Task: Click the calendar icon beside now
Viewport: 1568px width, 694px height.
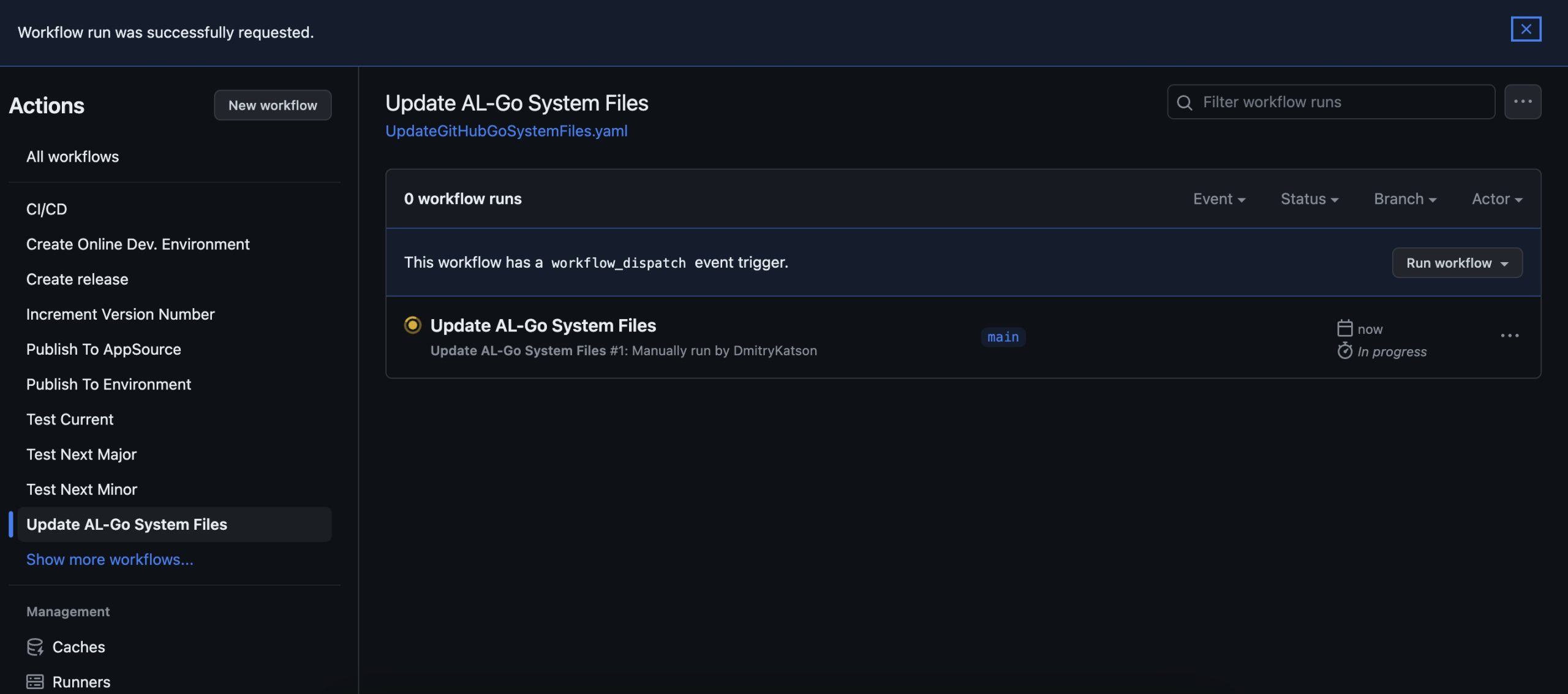Action: click(1344, 328)
